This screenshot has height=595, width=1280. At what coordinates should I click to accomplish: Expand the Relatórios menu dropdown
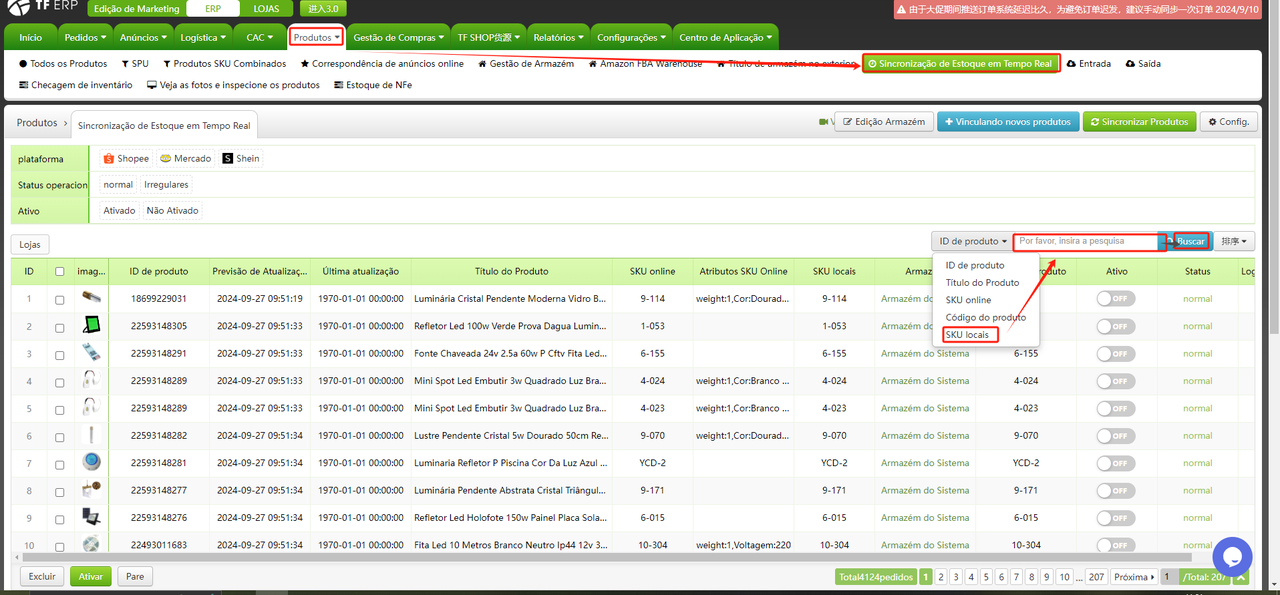tap(558, 38)
